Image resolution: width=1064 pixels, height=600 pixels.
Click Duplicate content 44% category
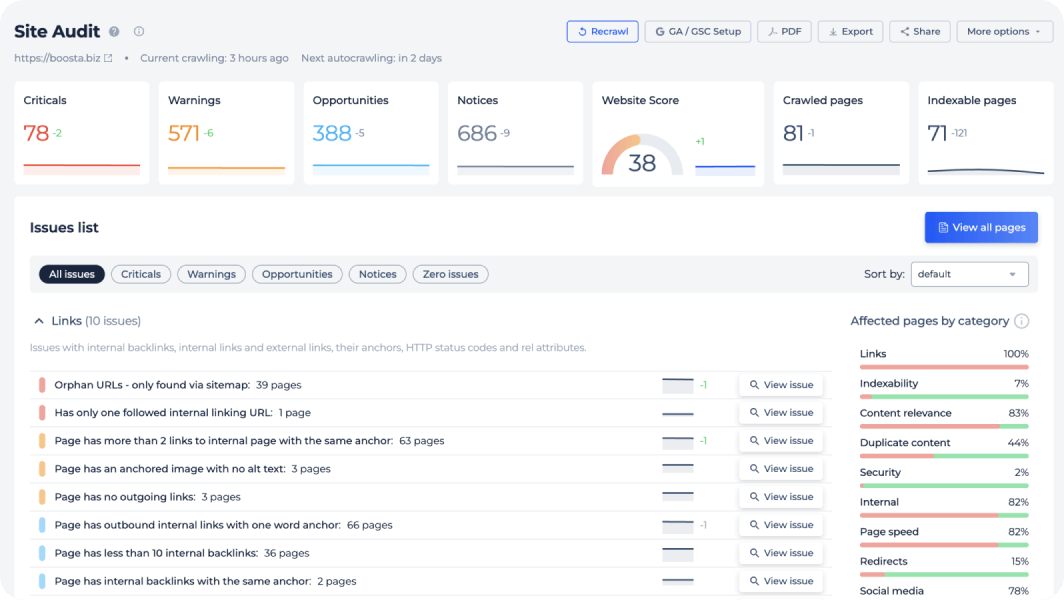point(944,447)
